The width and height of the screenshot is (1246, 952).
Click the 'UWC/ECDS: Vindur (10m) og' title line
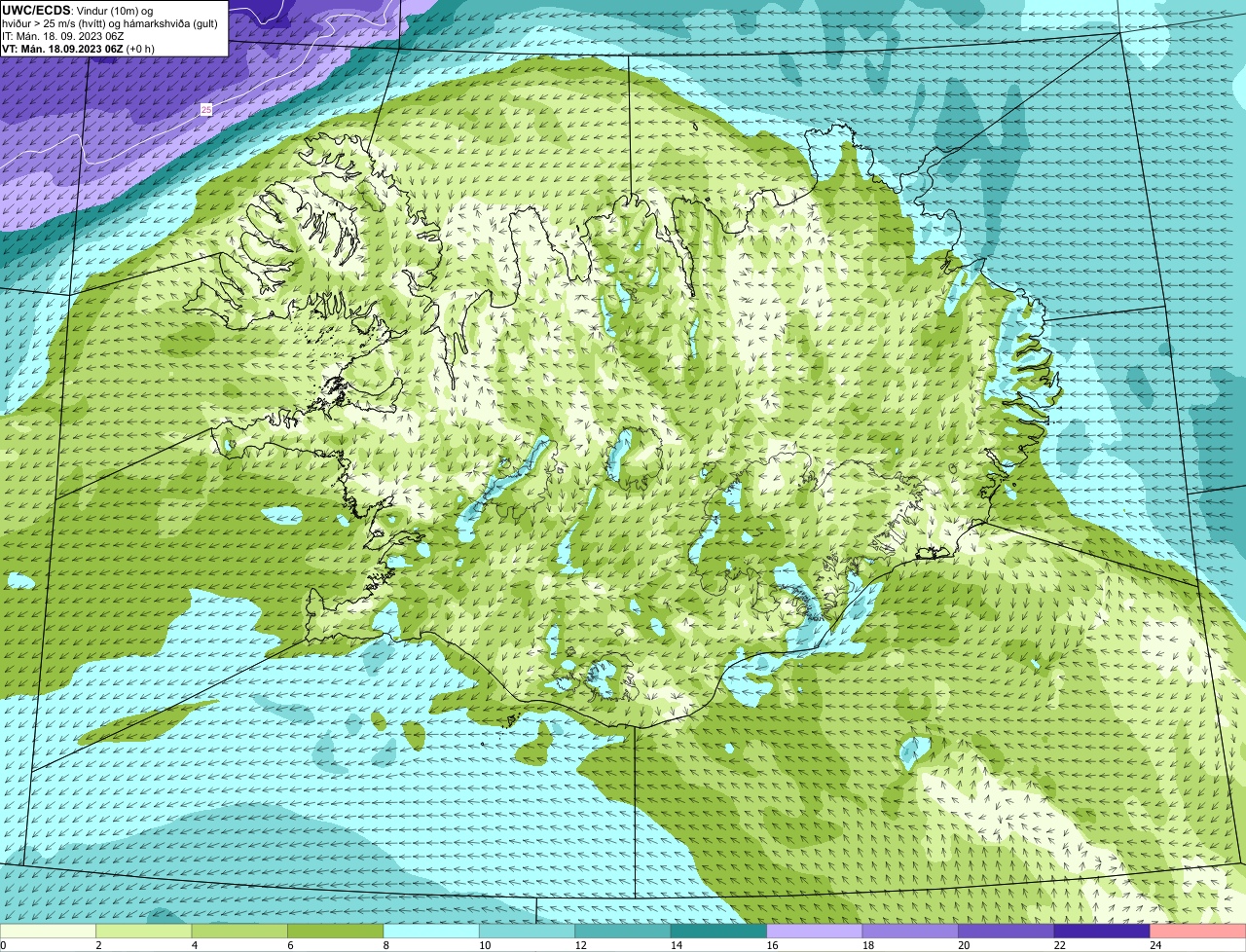click(78, 10)
